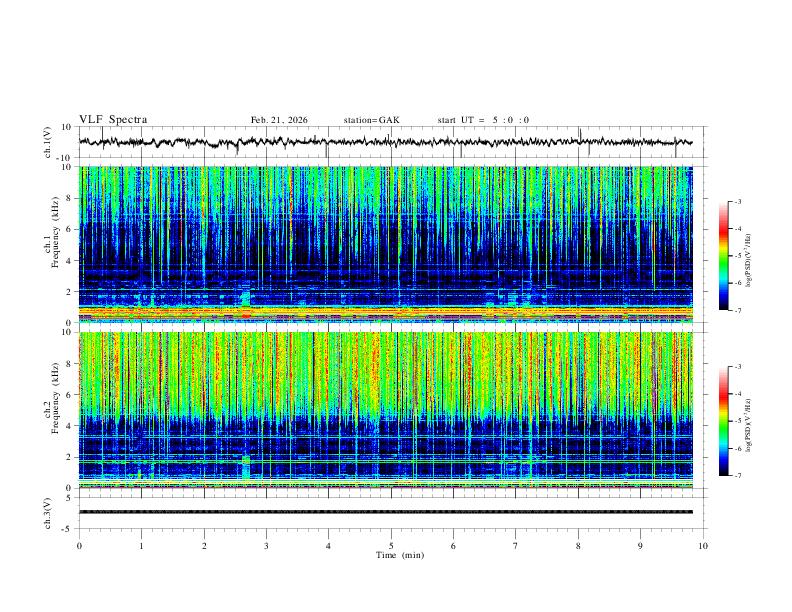The image size is (792, 612).
Task: Click the "-5" tick on ch.2 colorbar
Action: 737,421
